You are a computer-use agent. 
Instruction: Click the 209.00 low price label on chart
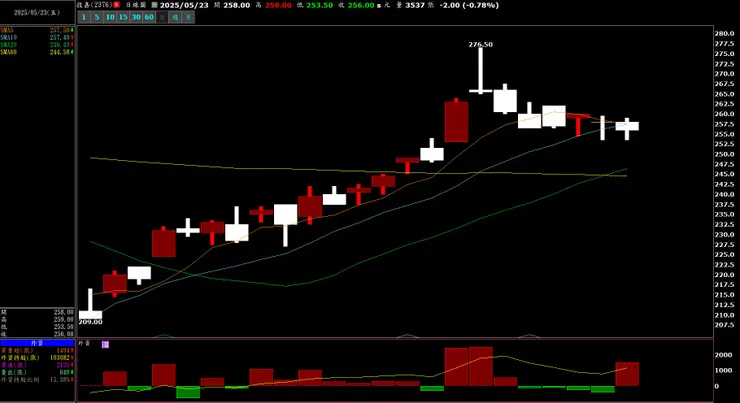coord(90,322)
